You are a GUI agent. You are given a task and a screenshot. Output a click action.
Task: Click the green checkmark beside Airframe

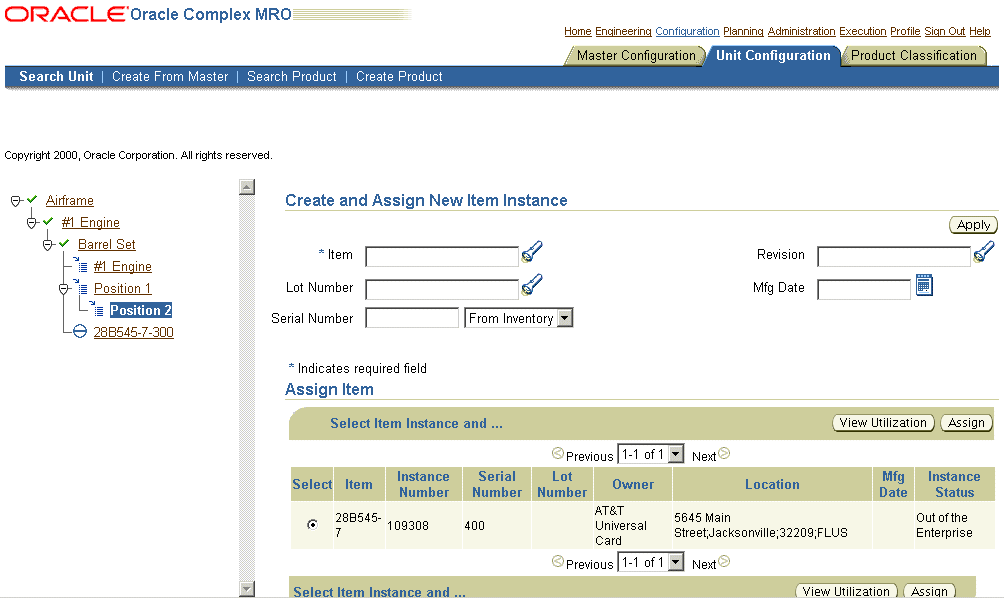pos(32,199)
